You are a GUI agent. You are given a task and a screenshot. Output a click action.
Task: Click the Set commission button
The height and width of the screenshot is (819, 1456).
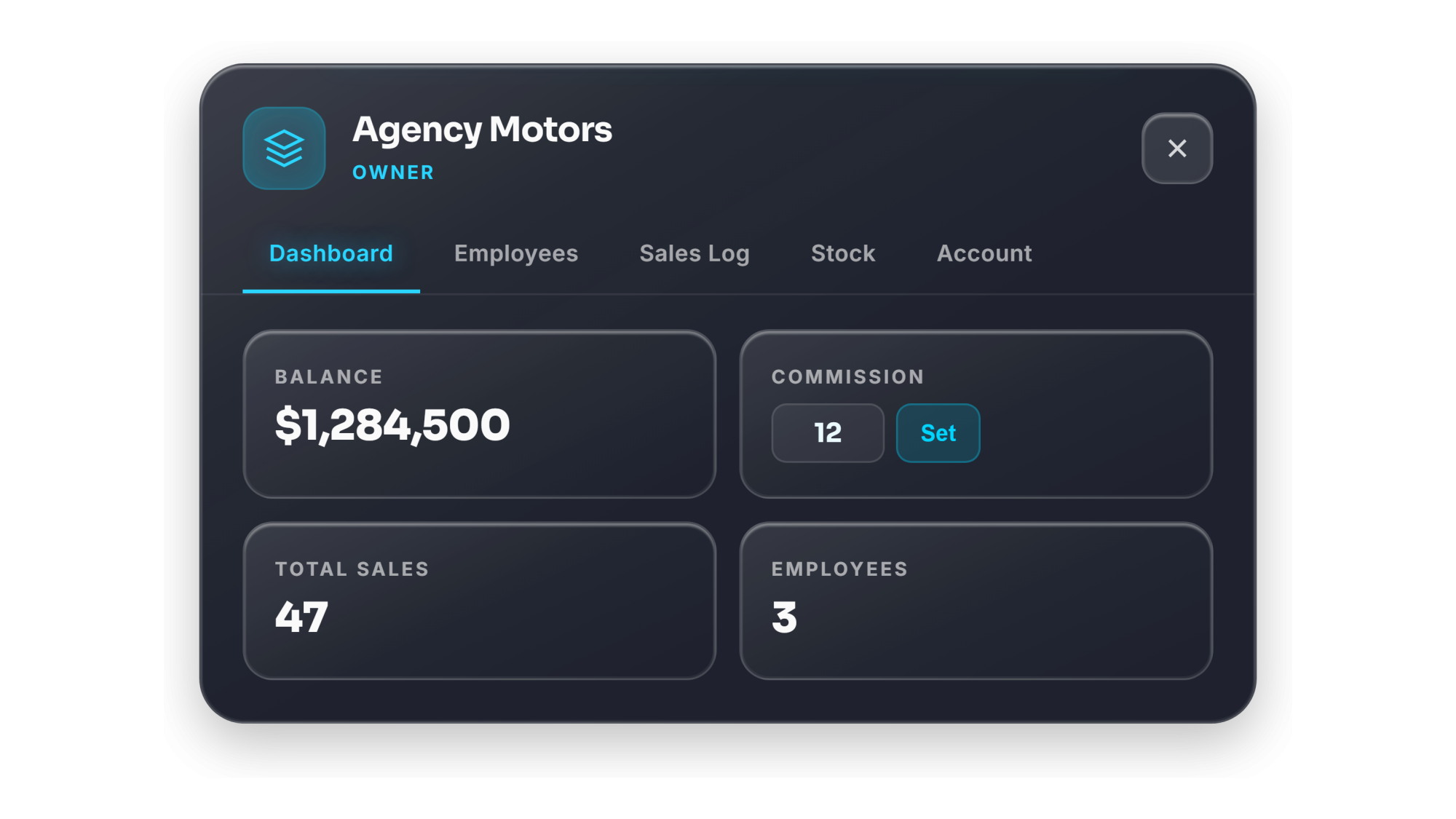(x=938, y=433)
